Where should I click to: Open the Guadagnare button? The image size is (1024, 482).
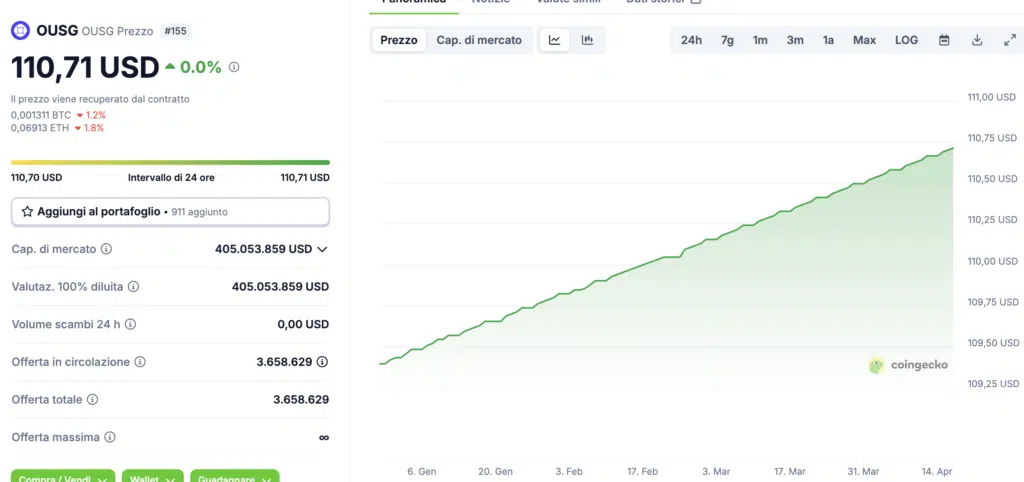234,478
